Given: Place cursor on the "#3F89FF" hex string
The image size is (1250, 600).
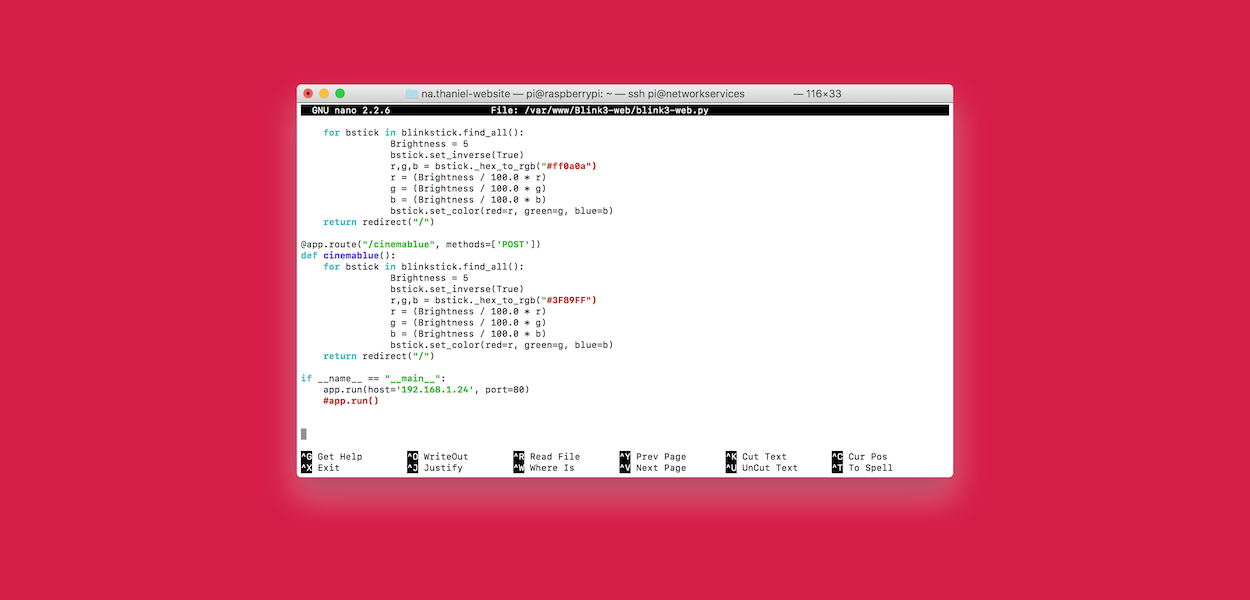Looking at the screenshot, I should click(566, 300).
